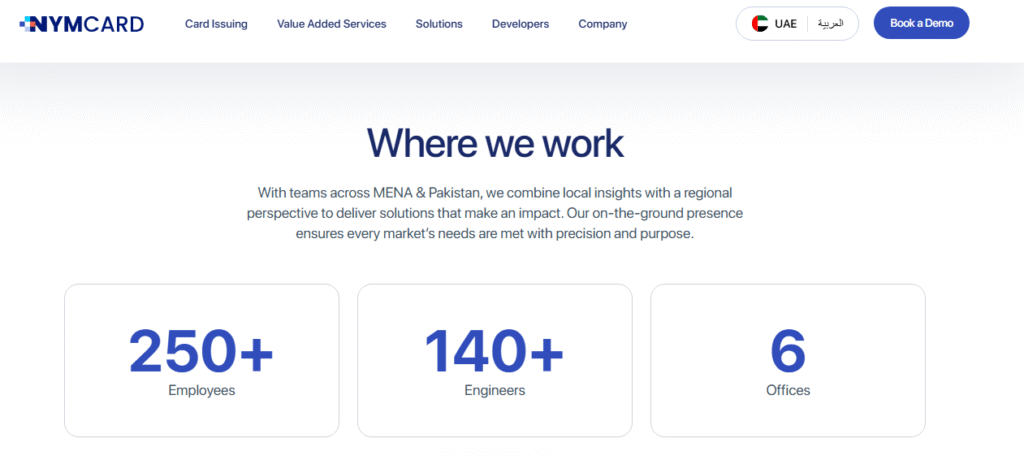Viewport: 1024px width, 456px height.
Task: Click the UAE flag icon
Action: (x=760, y=24)
